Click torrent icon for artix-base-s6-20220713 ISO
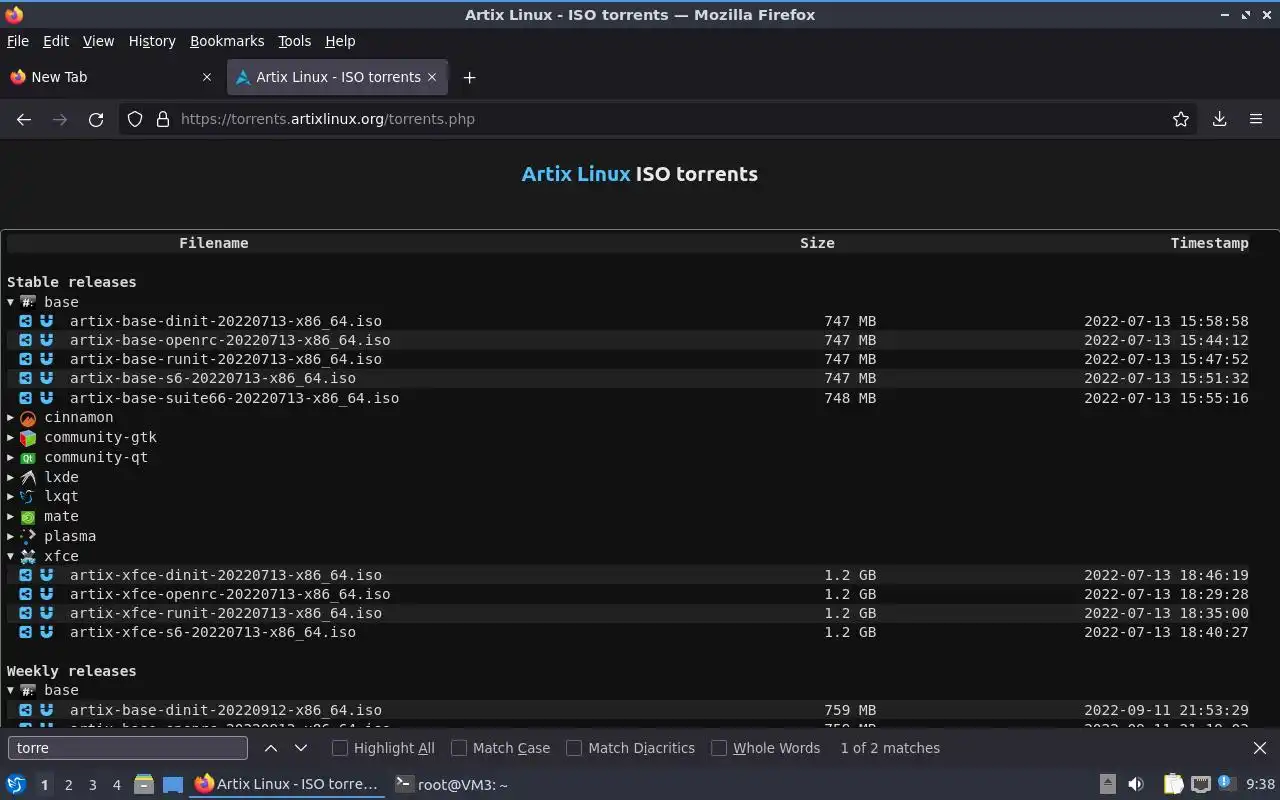 pyautogui.click(x=26, y=378)
